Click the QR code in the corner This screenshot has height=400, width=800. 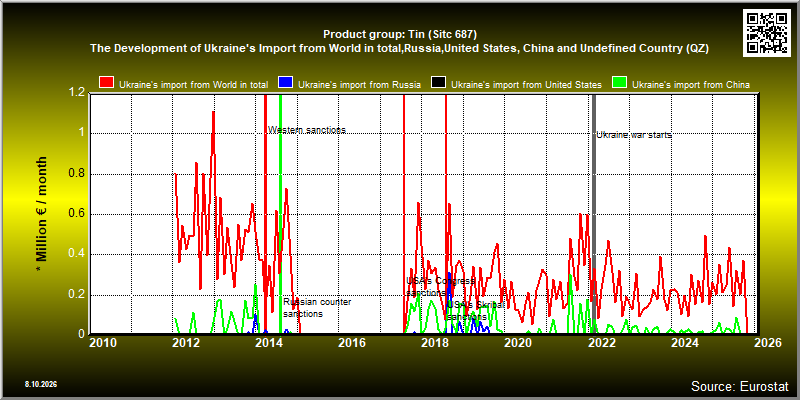769,31
